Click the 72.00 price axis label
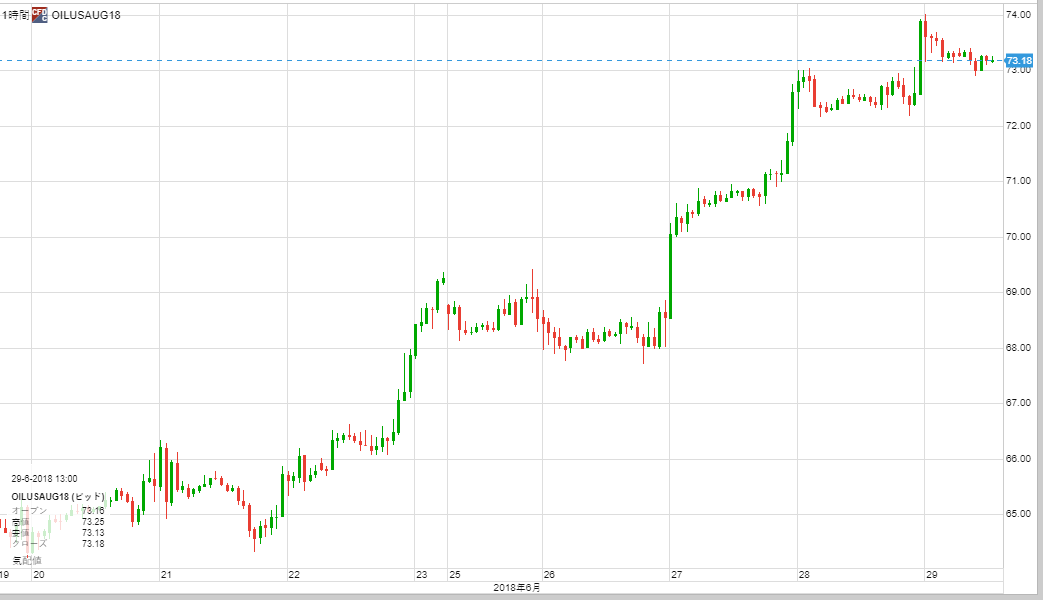 pyautogui.click(x=1018, y=126)
